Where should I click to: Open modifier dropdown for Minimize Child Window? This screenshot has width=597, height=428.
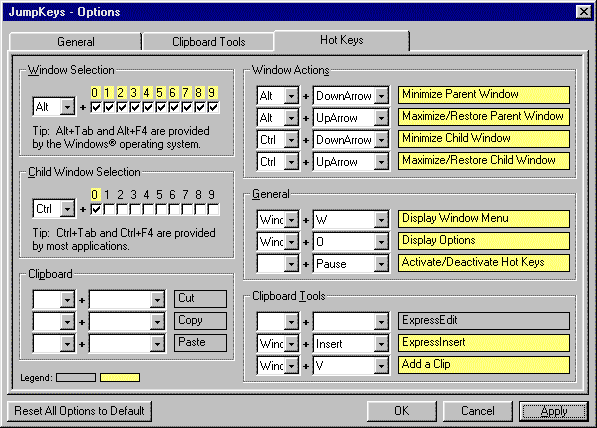291,140
